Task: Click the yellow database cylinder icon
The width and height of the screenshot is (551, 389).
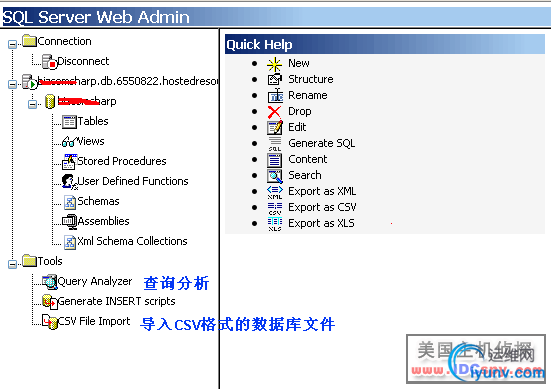Action: pyautogui.click(x=50, y=102)
